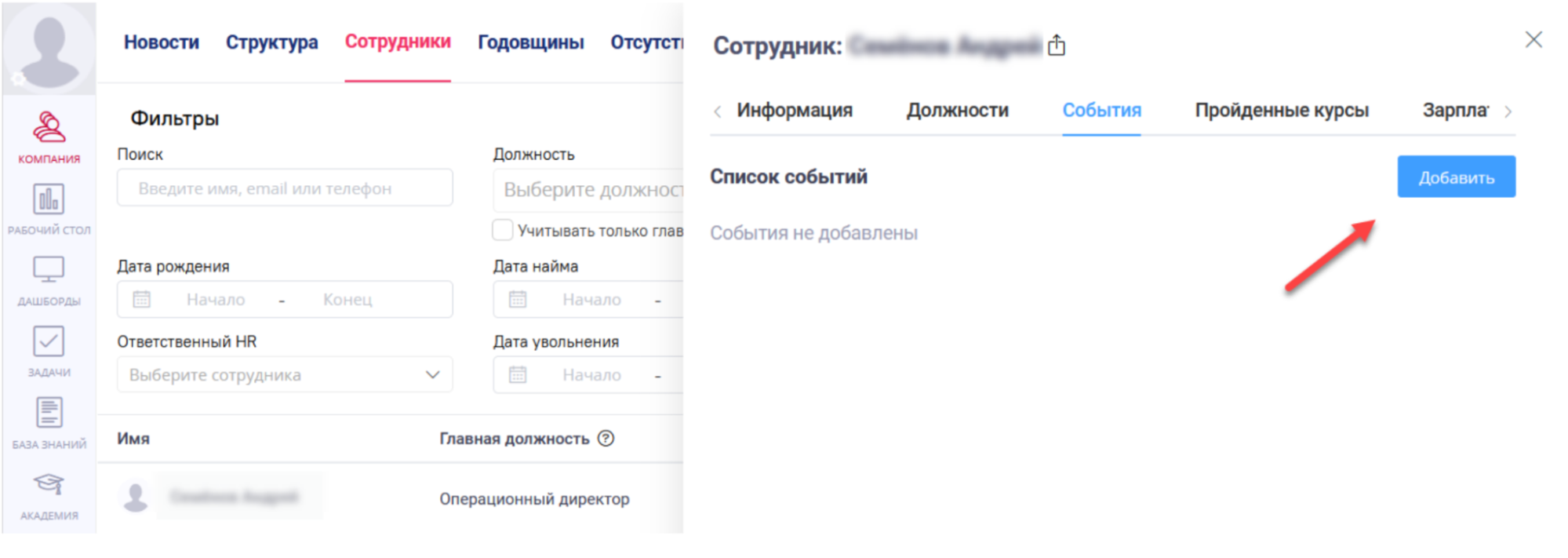Close the employee panel with X
1568x558 pixels.
coord(1533,39)
